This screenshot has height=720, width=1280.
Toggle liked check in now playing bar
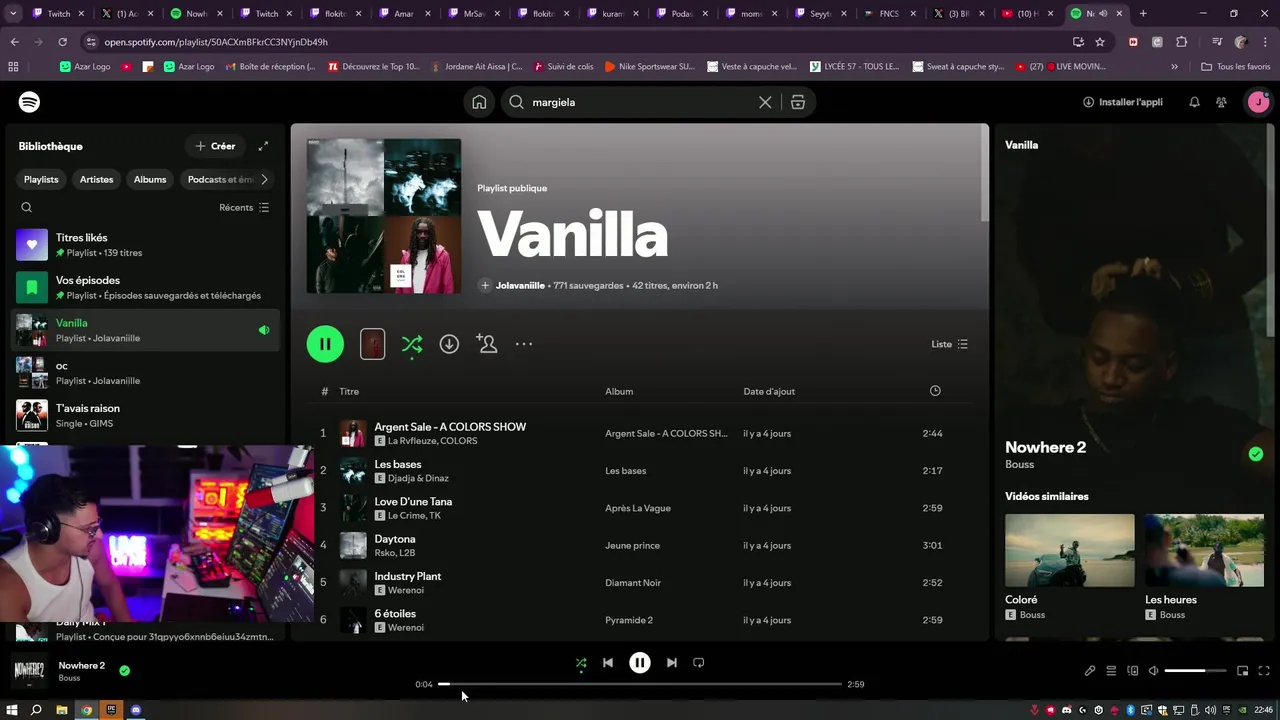(x=124, y=671)
